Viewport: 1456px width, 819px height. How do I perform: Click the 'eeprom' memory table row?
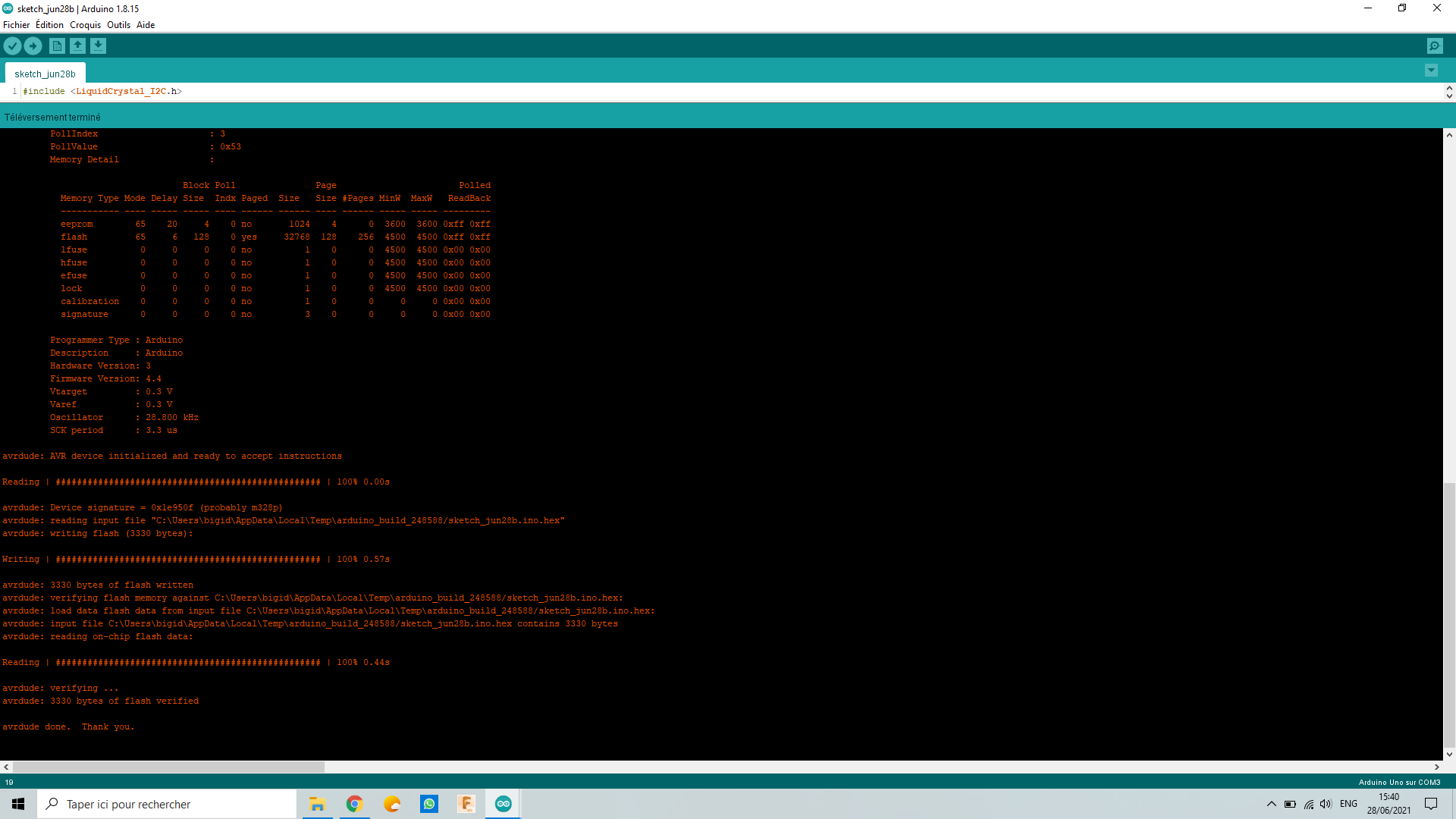(275, 224)
